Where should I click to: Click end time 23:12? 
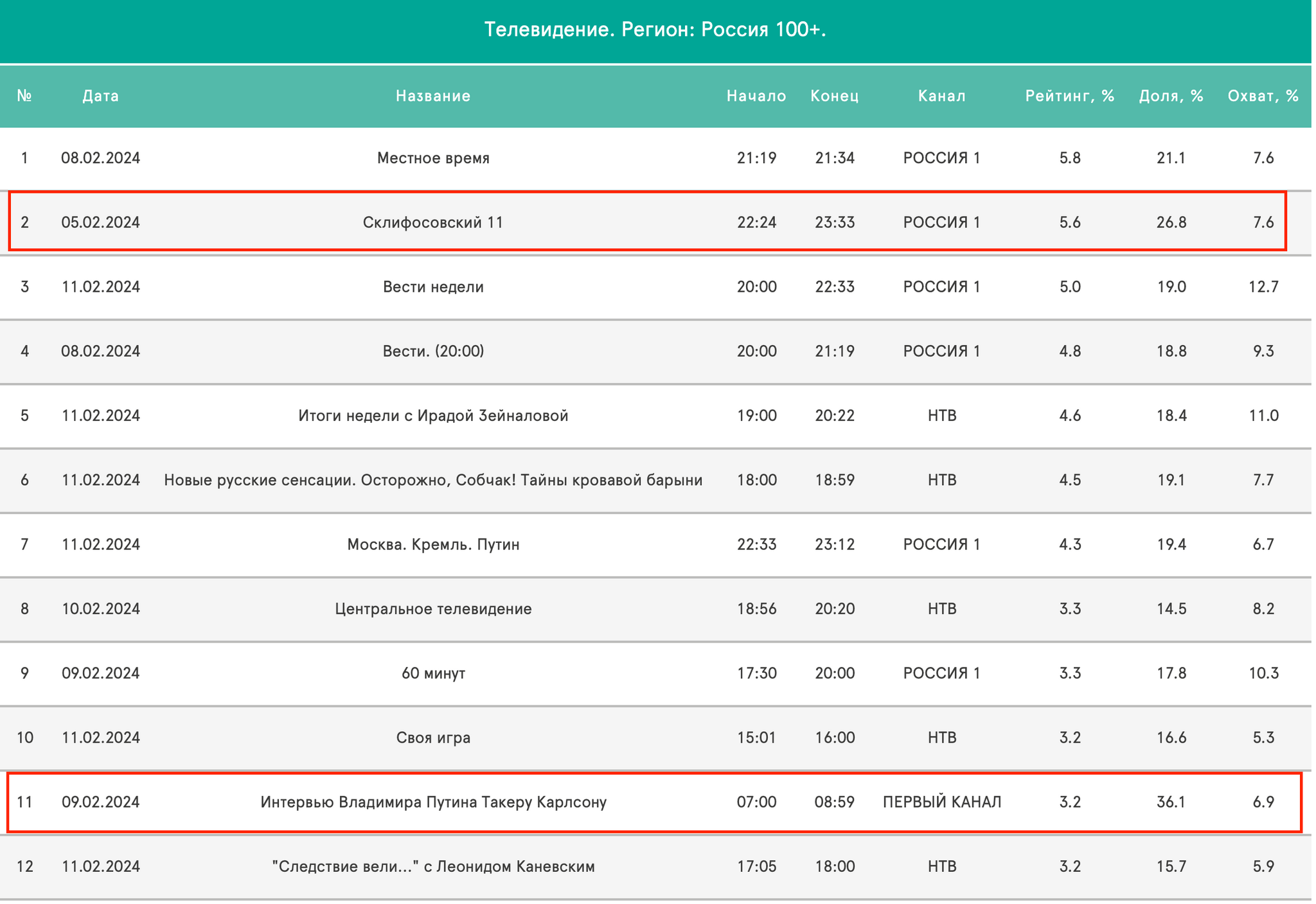(x=835, y=544)
